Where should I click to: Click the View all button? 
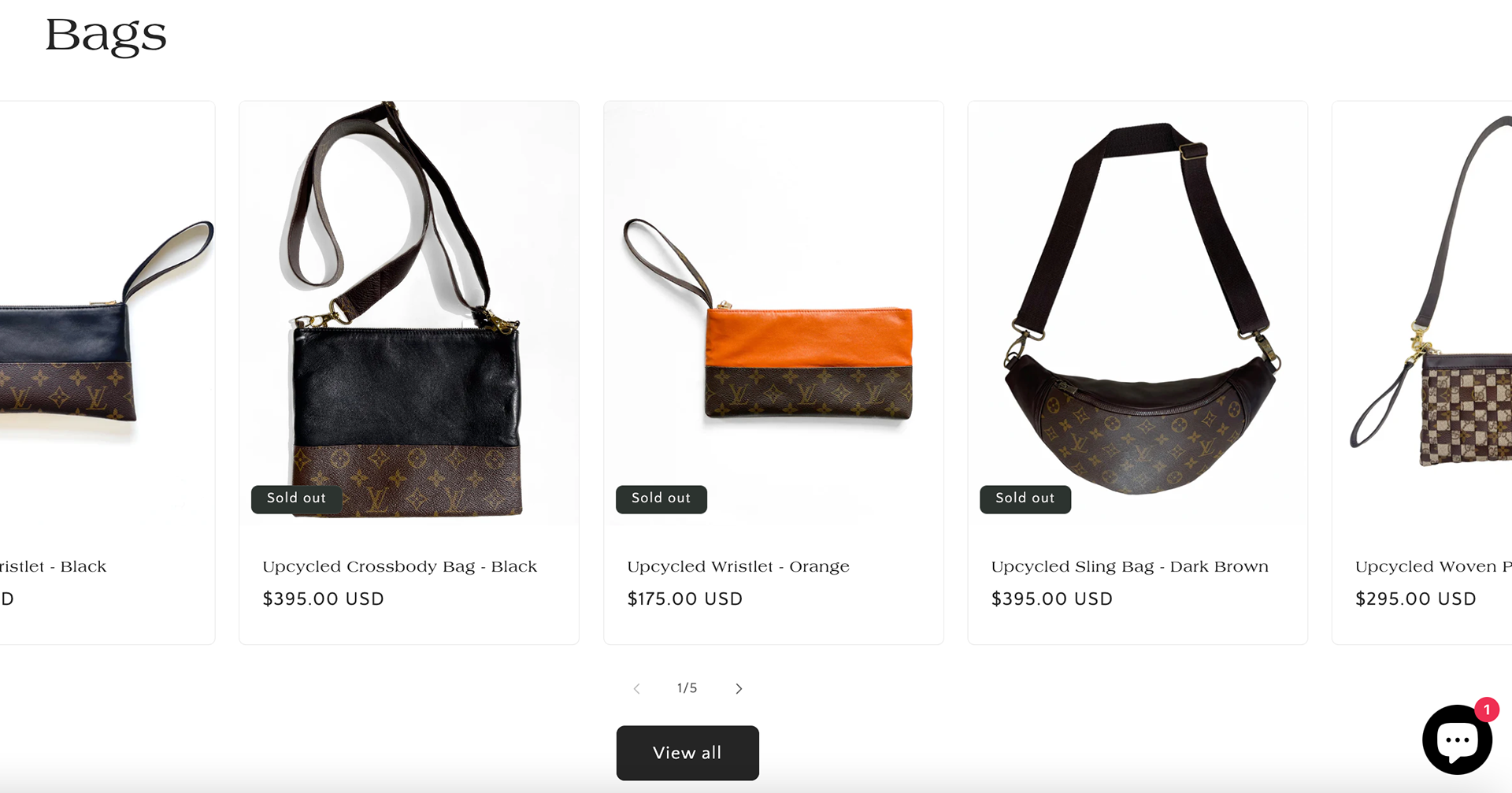(687, 753)
